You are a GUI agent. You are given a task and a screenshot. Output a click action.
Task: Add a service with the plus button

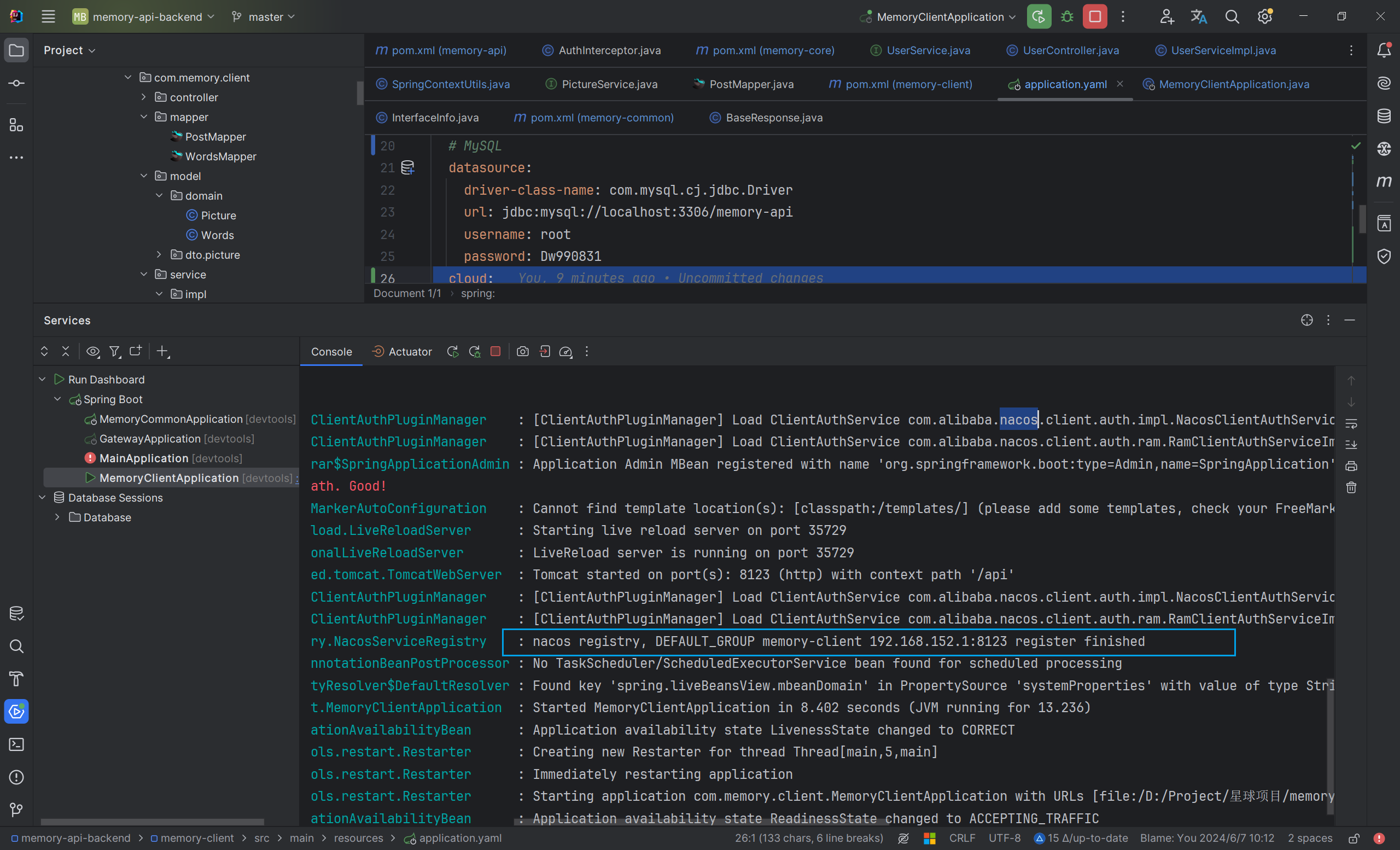pos(162,352)
